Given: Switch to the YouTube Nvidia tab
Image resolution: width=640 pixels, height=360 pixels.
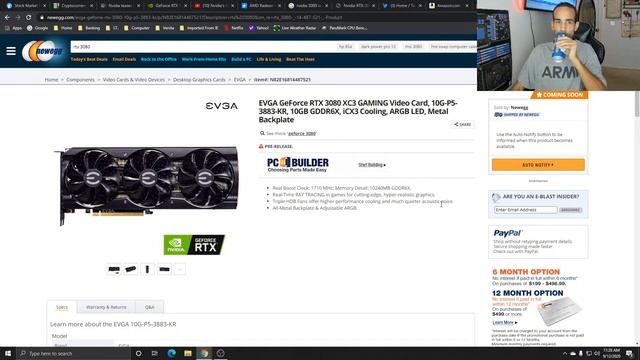Looking at the screenshot, I should [x=213, y=6].
